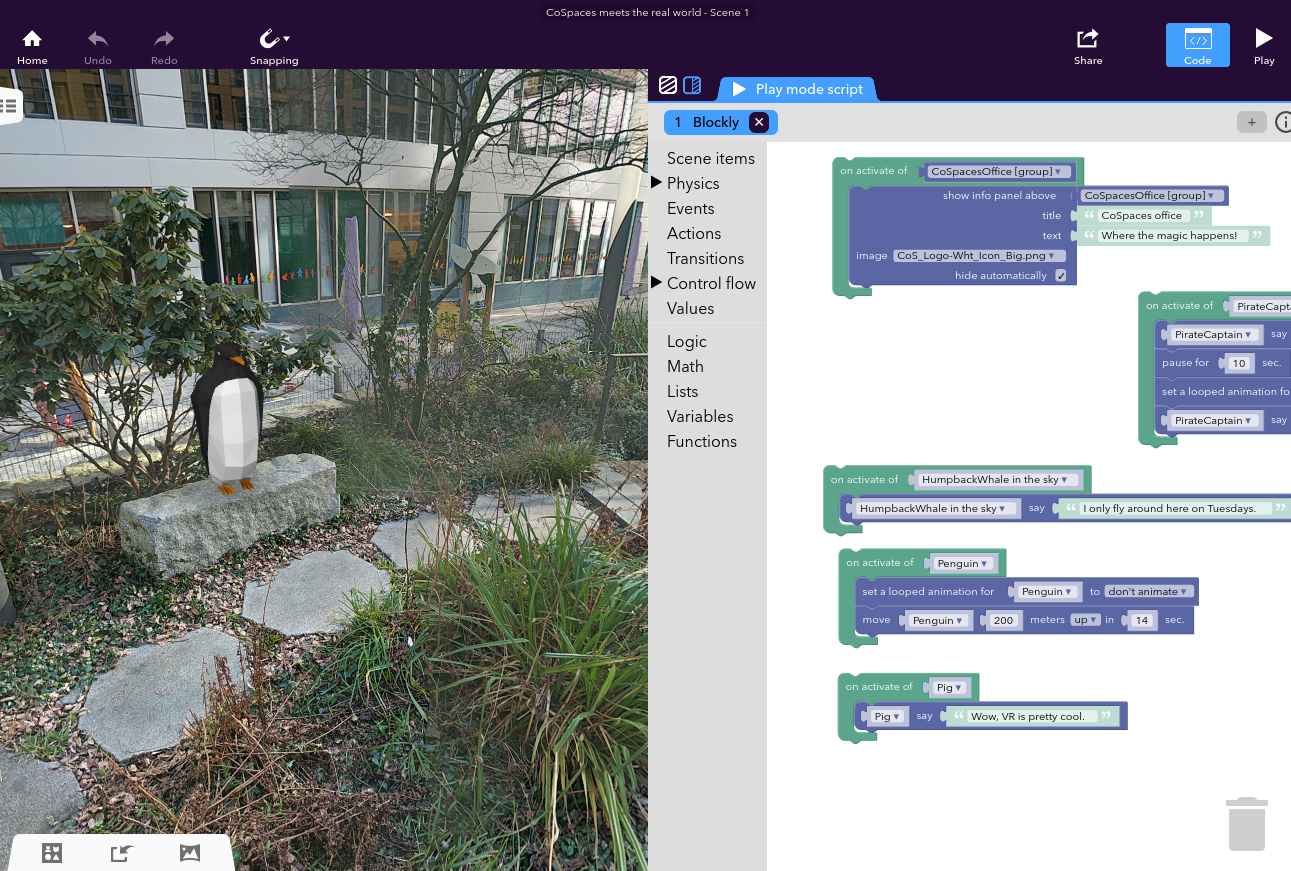Click the Code button
The image size is (1291, 871).
pos(1197,44)
